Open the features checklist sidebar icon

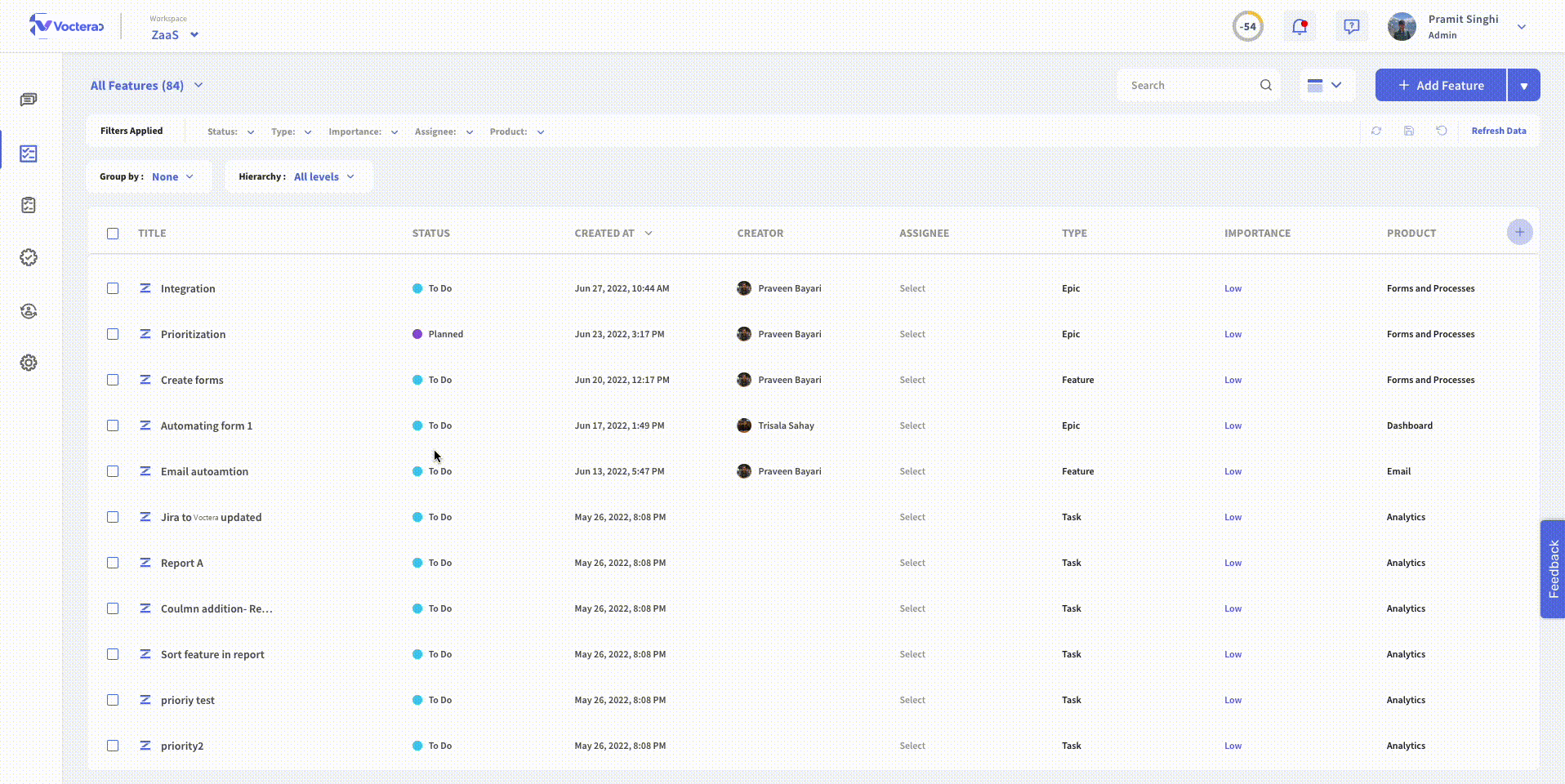click(29, 154)
